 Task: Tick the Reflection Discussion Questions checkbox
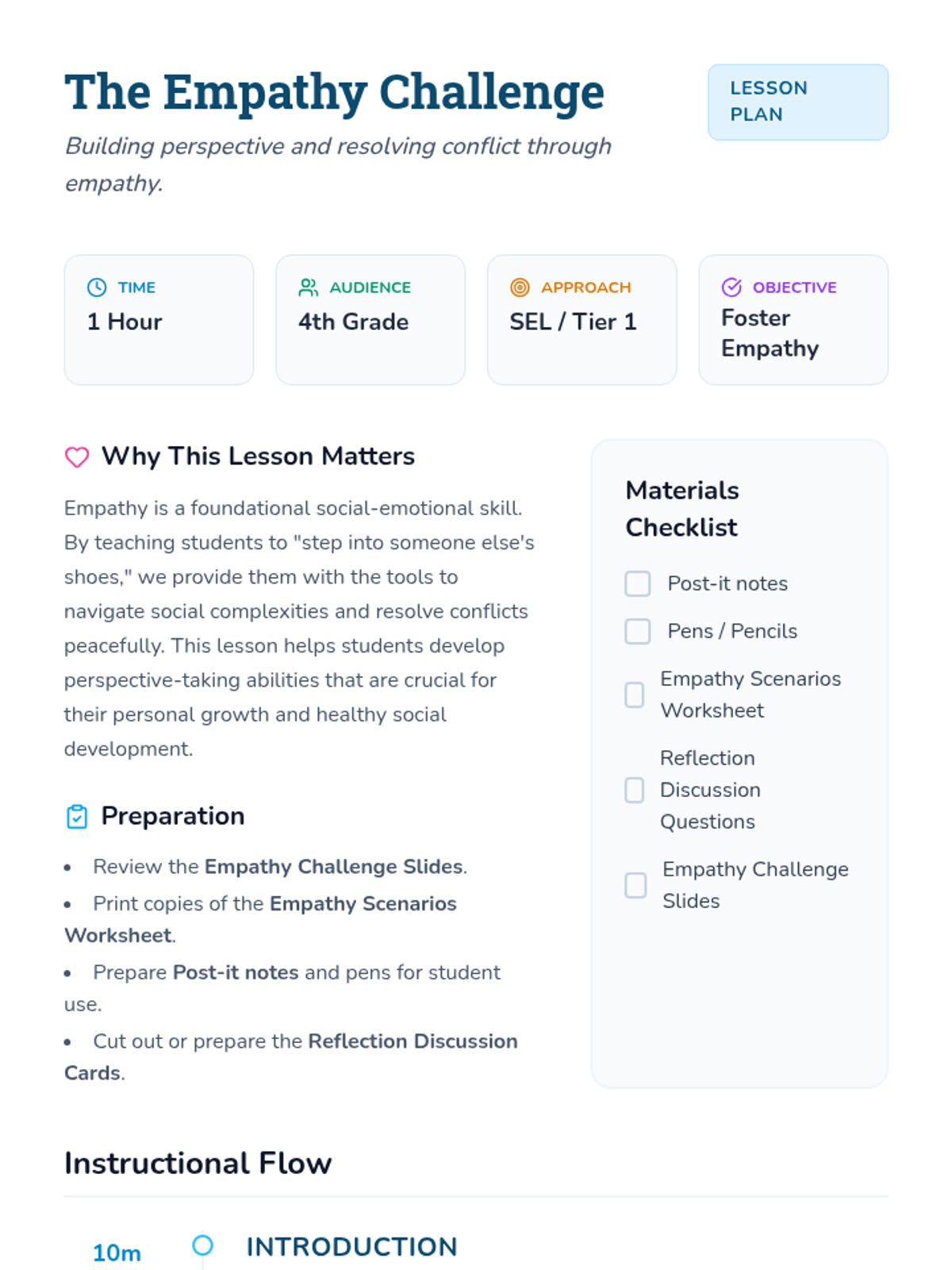(635, 790)
